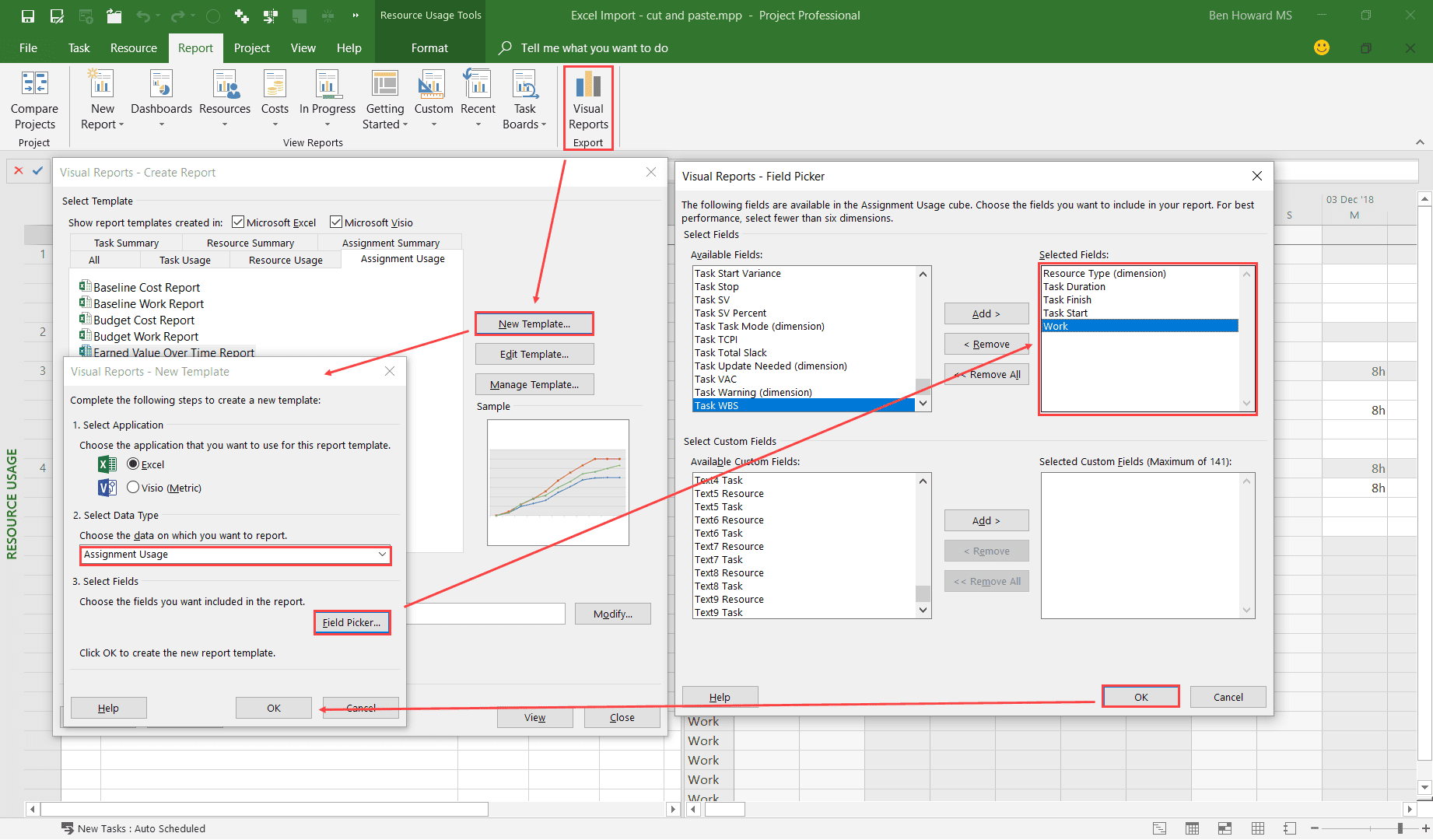The image size is (1433, 840).
Task: Open Costs reports icon
Action: click(275, 84)
